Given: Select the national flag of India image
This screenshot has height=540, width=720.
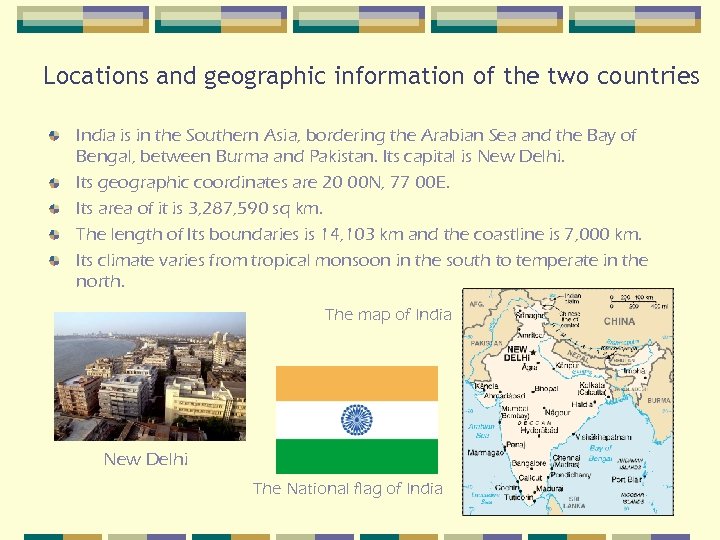Looking at the screenshot, I should pyautogui.click(x=357, y=420).
